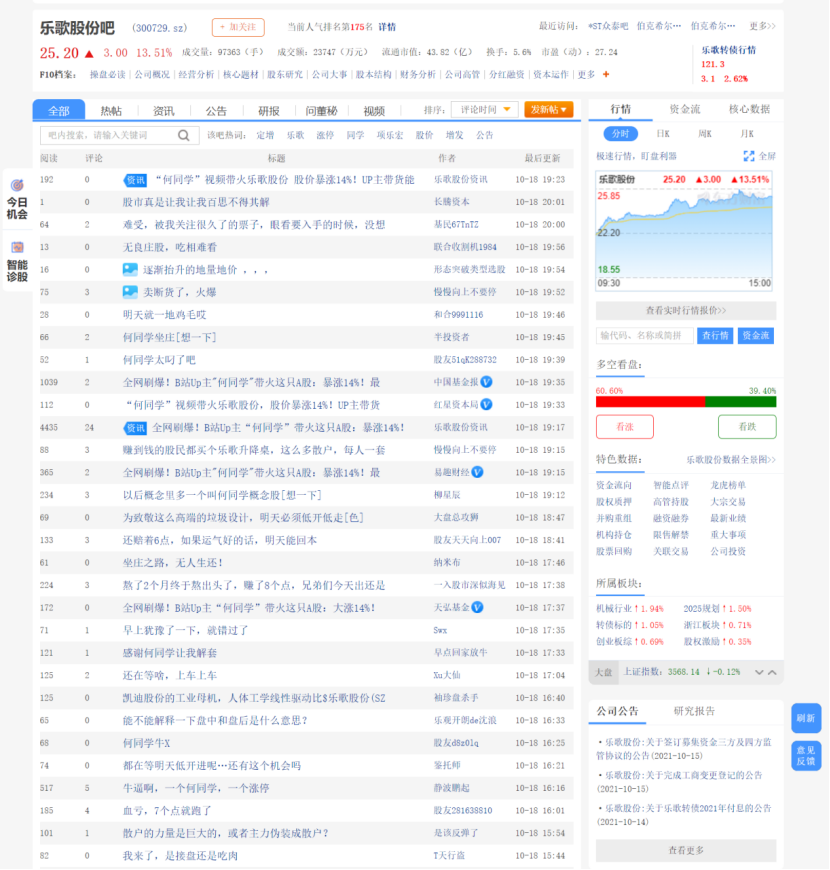This screenshot has width=830, height=870.
Task: Switch to the 视频 tab
Action: [x=374, y=111]
